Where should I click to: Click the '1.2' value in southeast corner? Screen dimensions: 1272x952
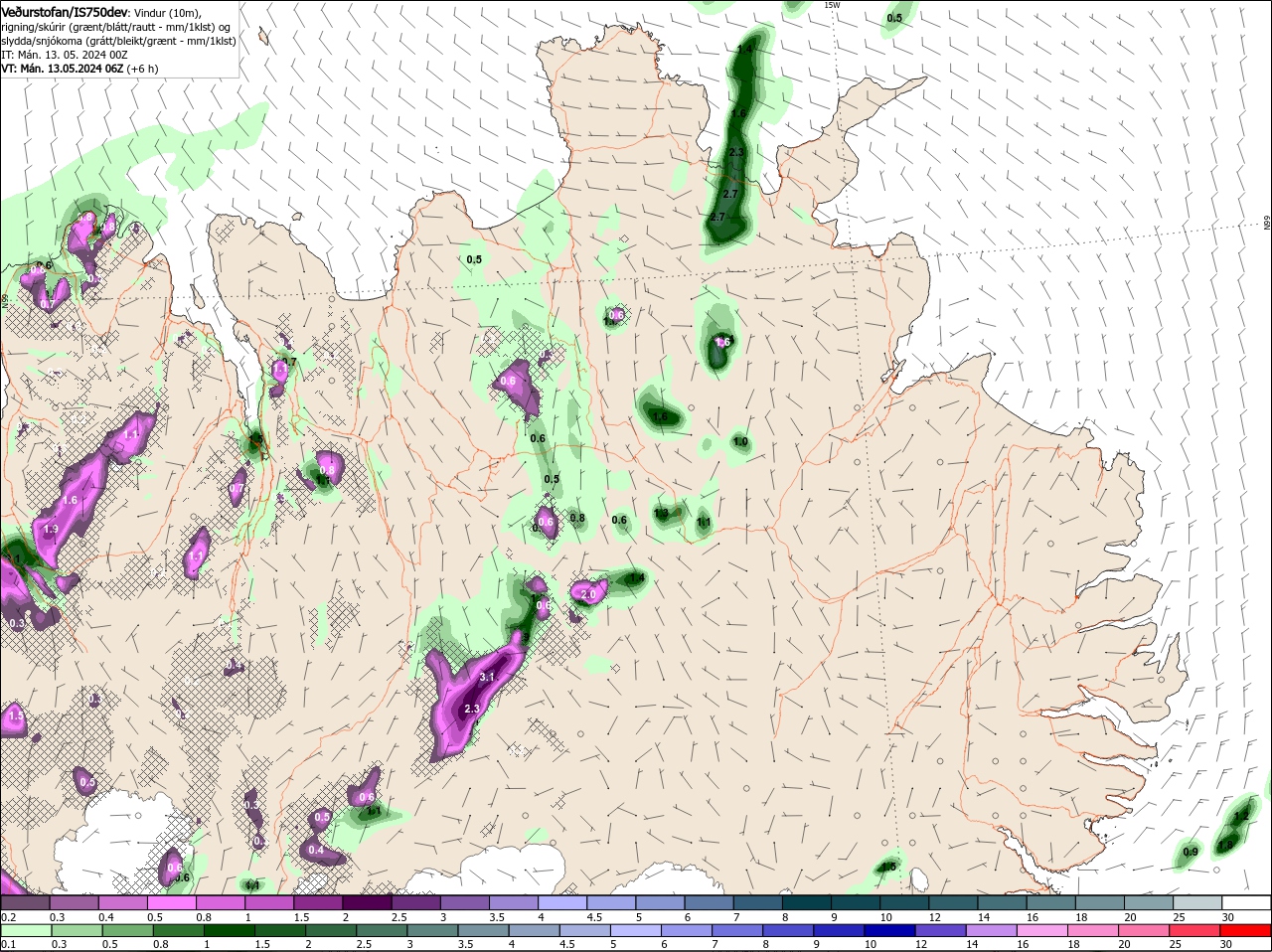click(1240, 817)
